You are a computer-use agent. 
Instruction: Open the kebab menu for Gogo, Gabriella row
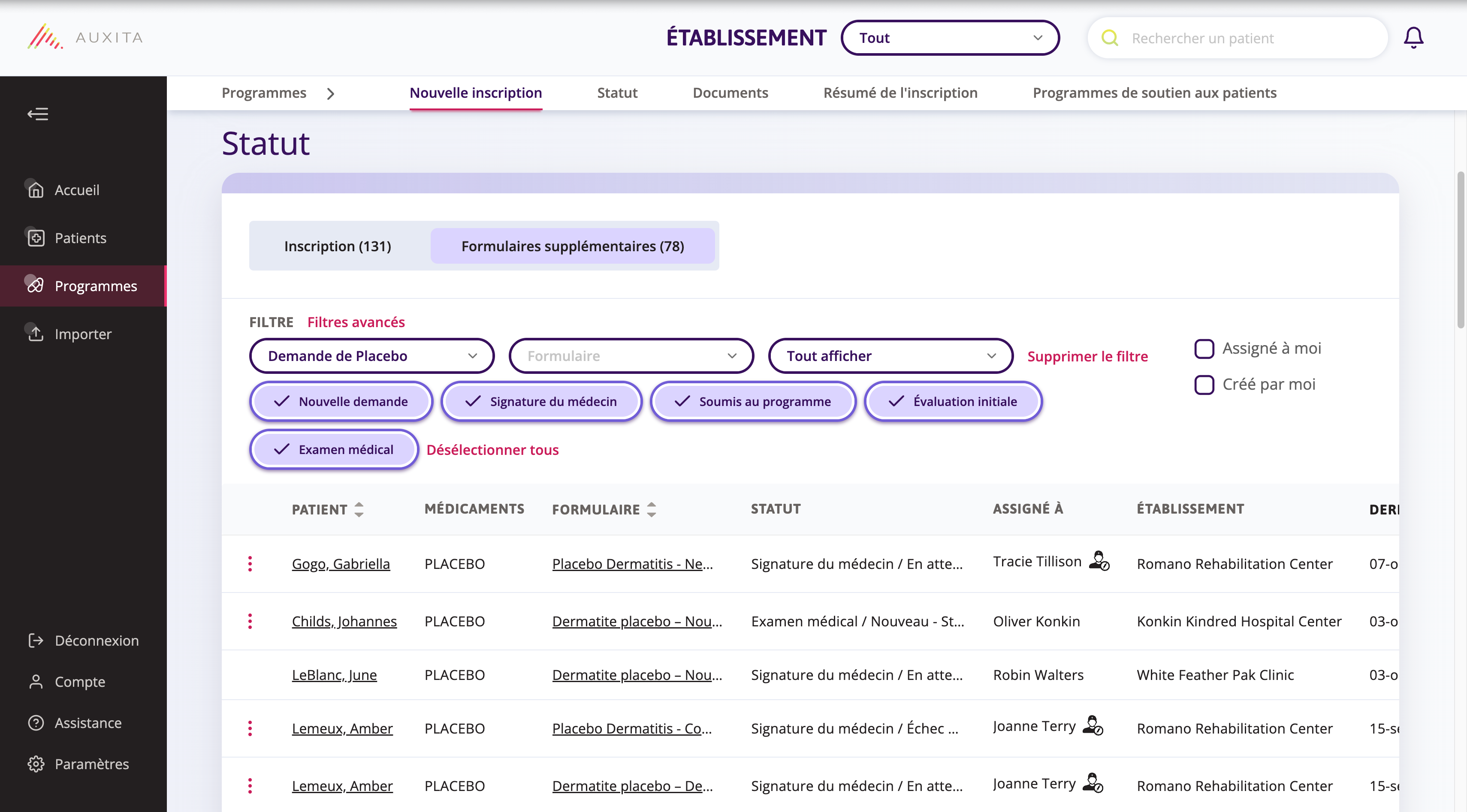pos(250,563)
